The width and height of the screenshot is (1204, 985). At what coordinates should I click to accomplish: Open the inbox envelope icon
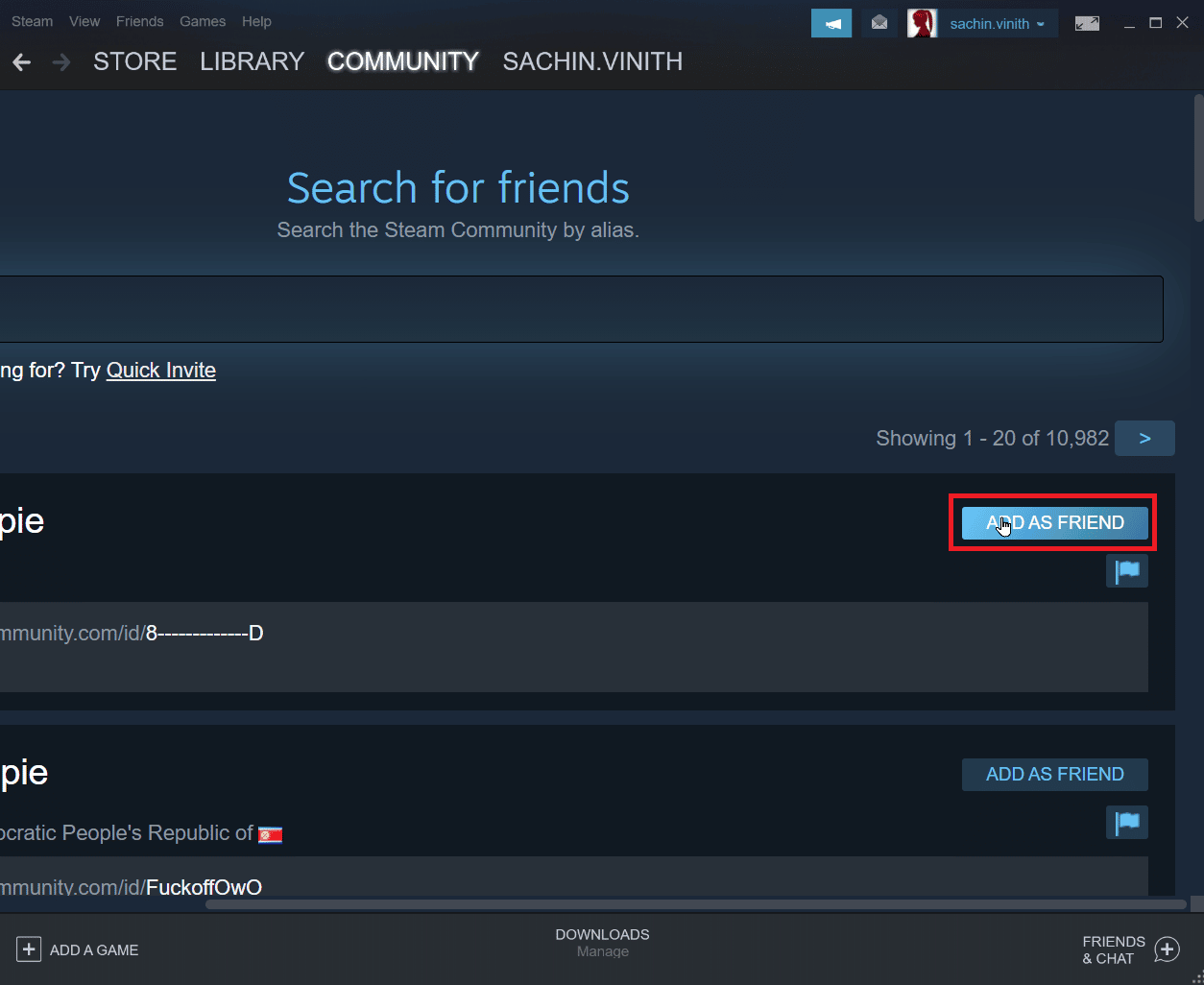pyautogui.click(x=879, y=23)
